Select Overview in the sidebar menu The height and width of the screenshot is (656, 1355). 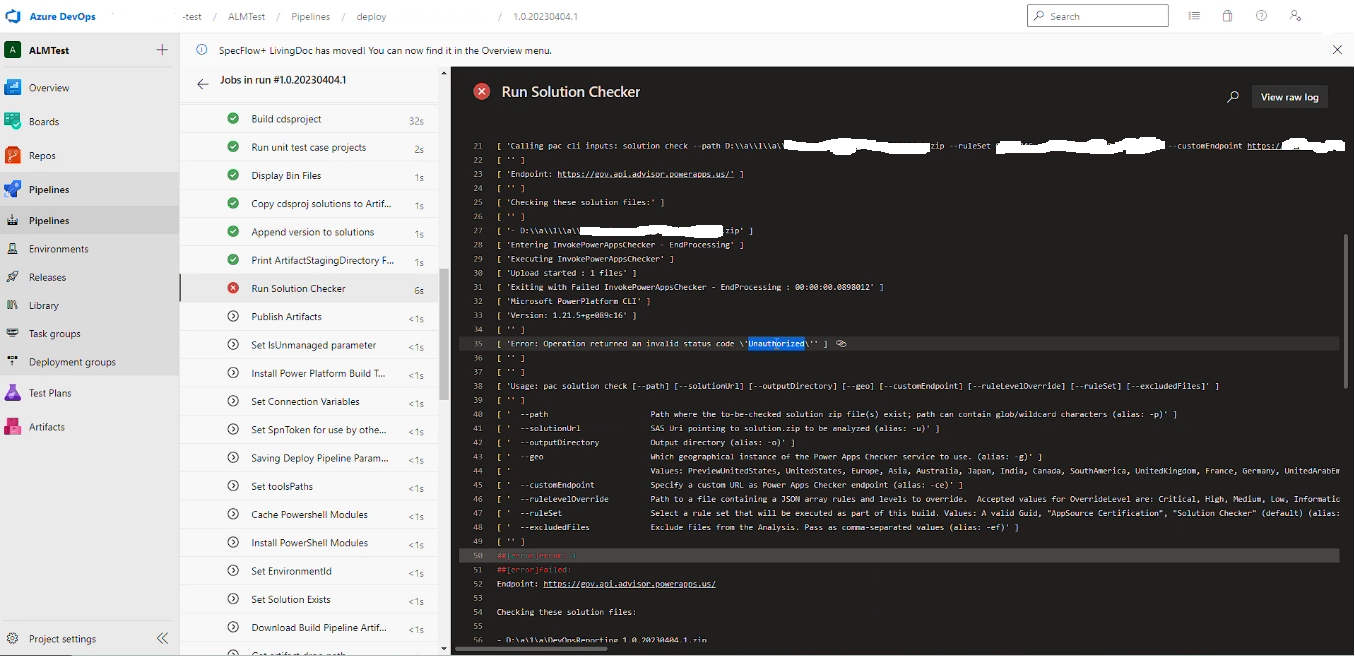click(x=48, y=87)
